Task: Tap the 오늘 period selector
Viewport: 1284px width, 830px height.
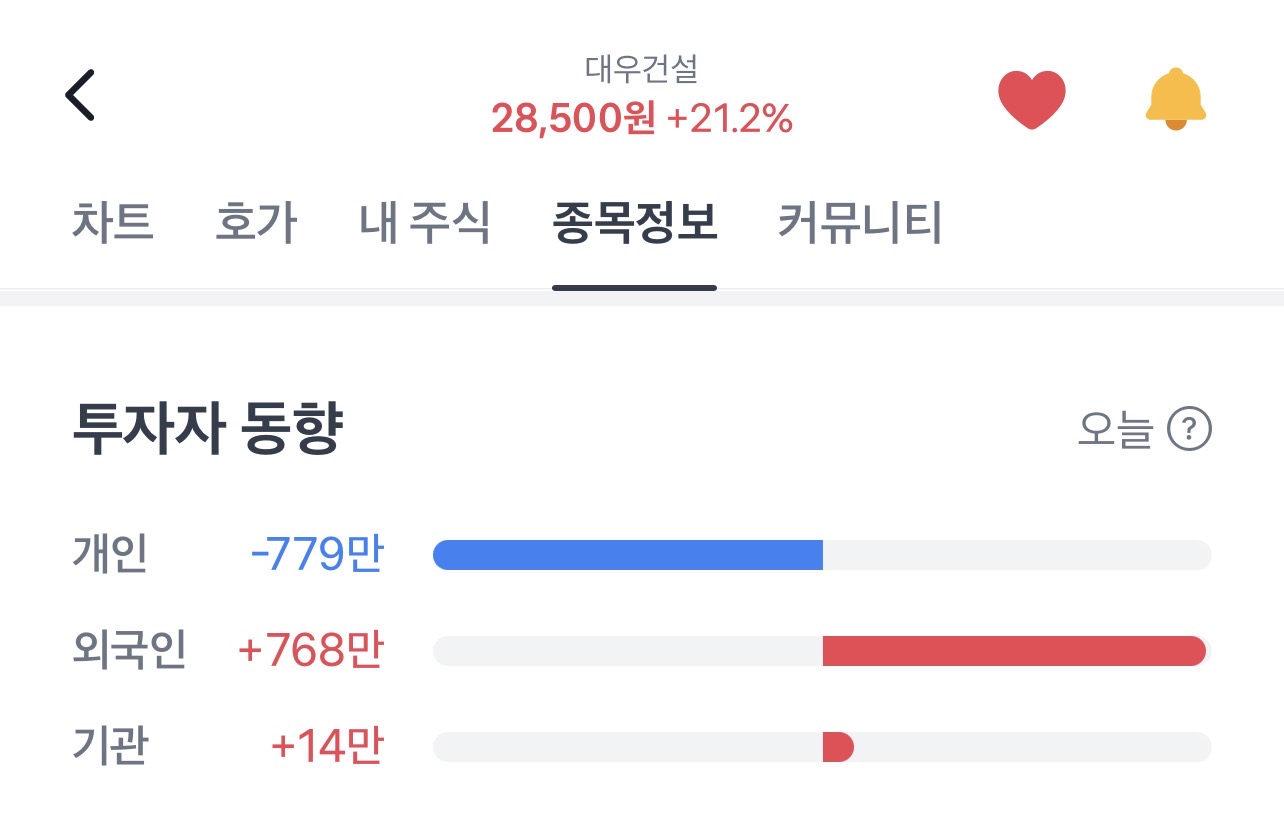Action: coord(1115,429)
